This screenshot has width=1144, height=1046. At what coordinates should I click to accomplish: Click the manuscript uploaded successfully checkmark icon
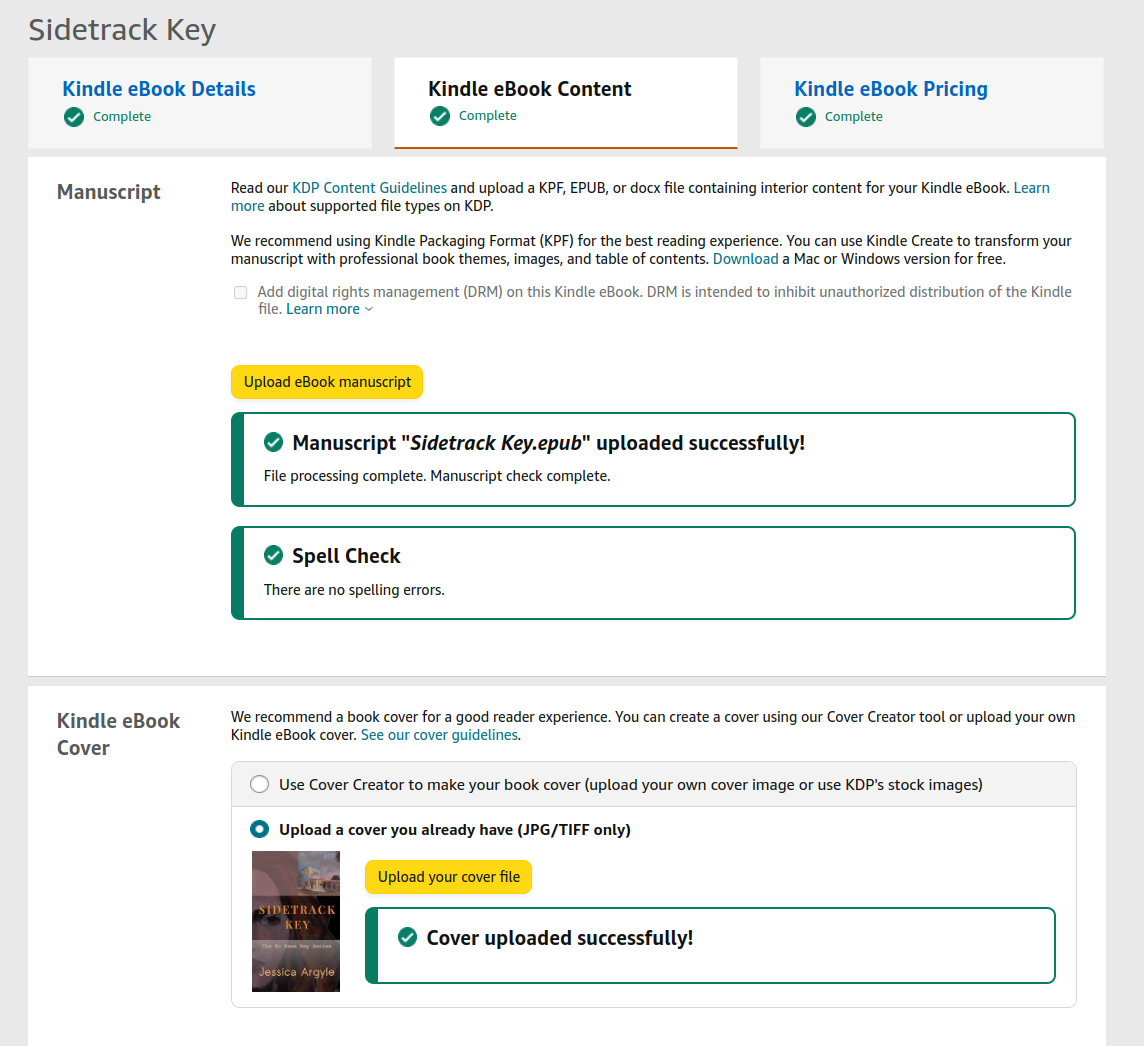pyautogui.click(x=272, y=443)
